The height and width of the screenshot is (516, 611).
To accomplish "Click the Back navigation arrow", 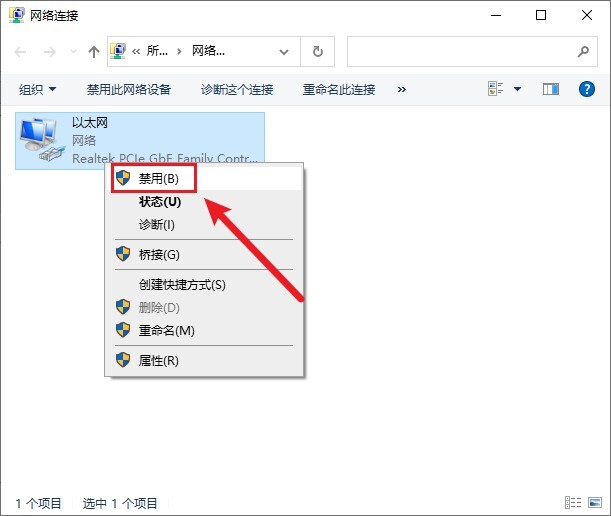I will click(x=21, y=52).
